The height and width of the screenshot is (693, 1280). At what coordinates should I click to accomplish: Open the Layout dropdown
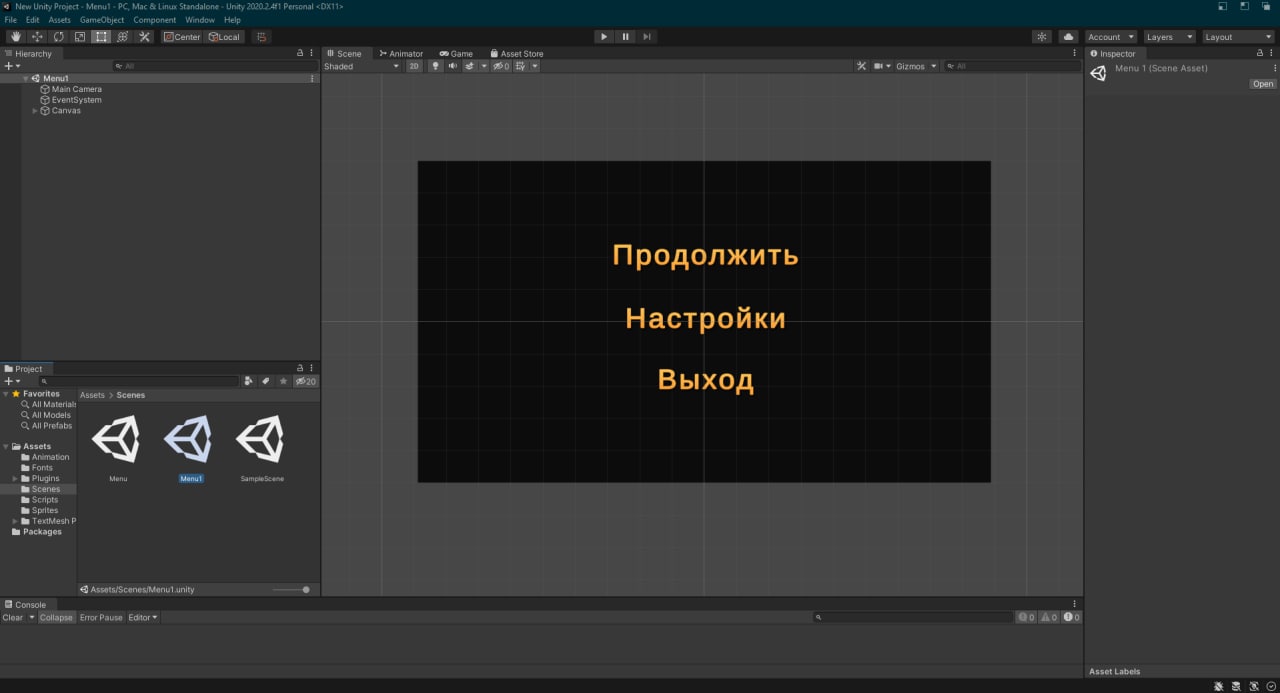coord(1237,37)
